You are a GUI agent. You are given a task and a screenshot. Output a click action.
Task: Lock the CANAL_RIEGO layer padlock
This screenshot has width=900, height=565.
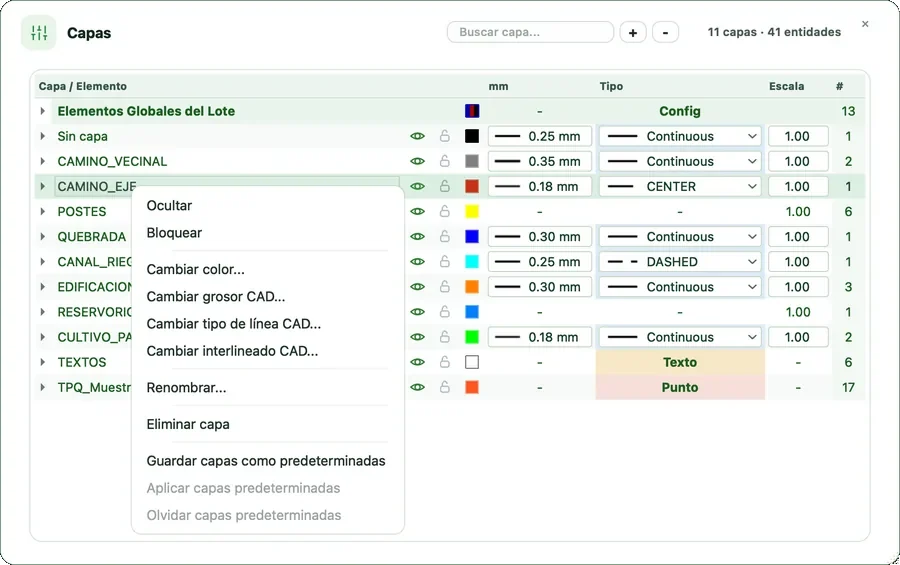point(444,262)
